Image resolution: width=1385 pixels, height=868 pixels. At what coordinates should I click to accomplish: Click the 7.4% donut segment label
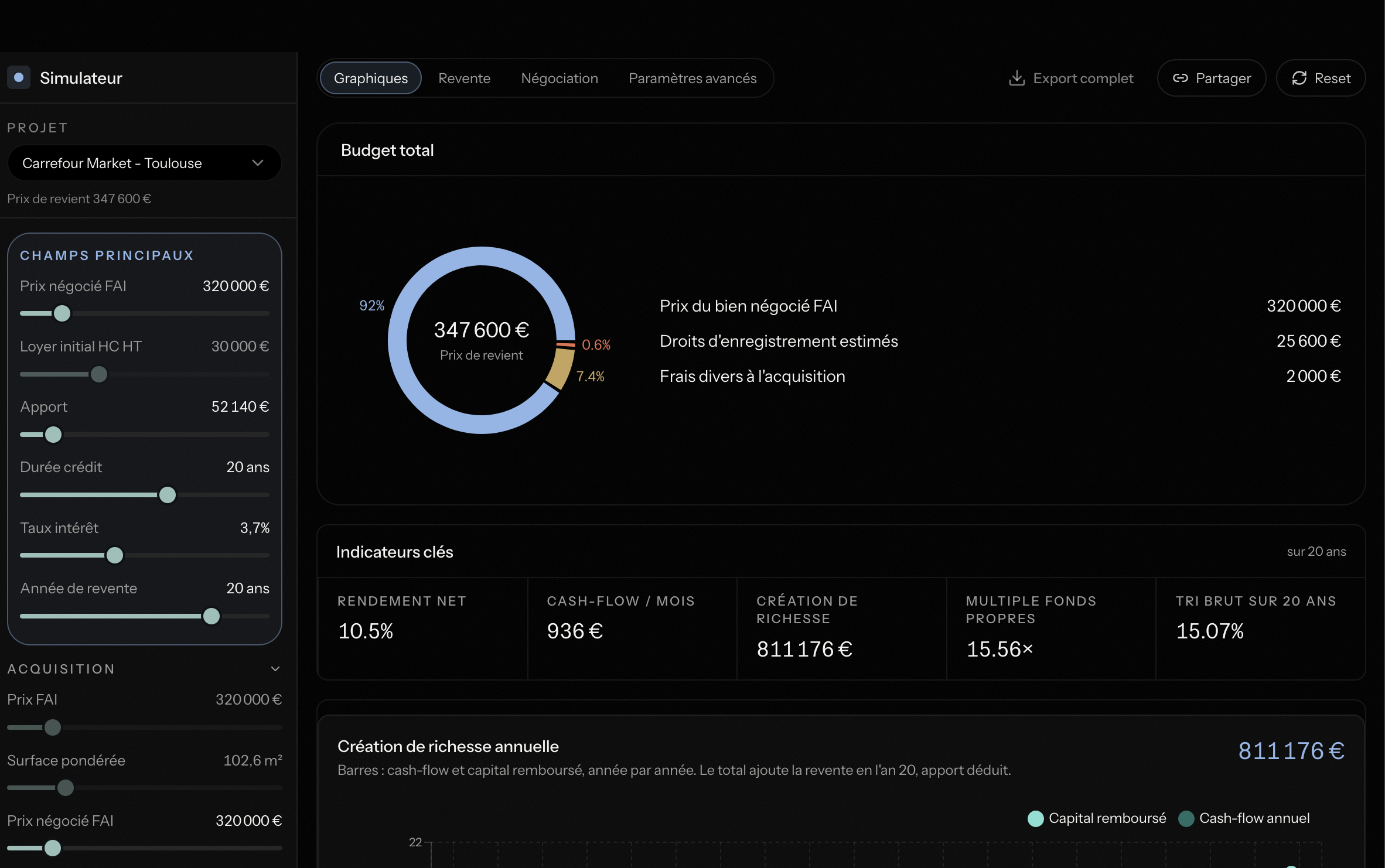[x=590, y=377]
